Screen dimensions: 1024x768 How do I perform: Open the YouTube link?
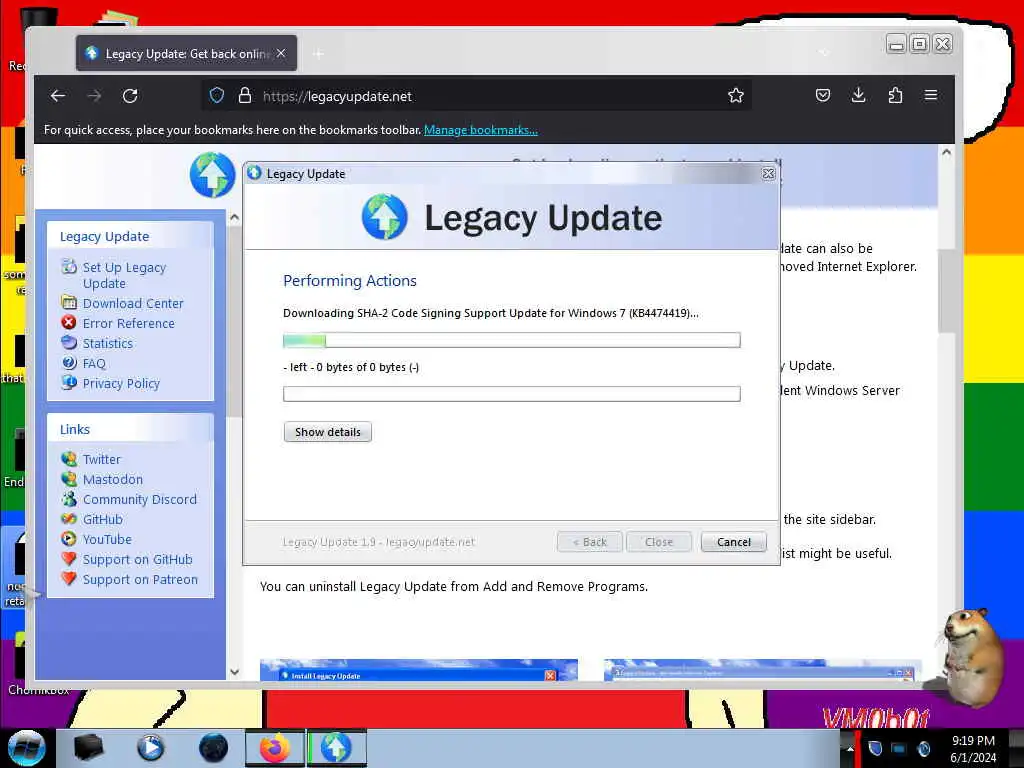pyautogui.click(x=107, y=539)
